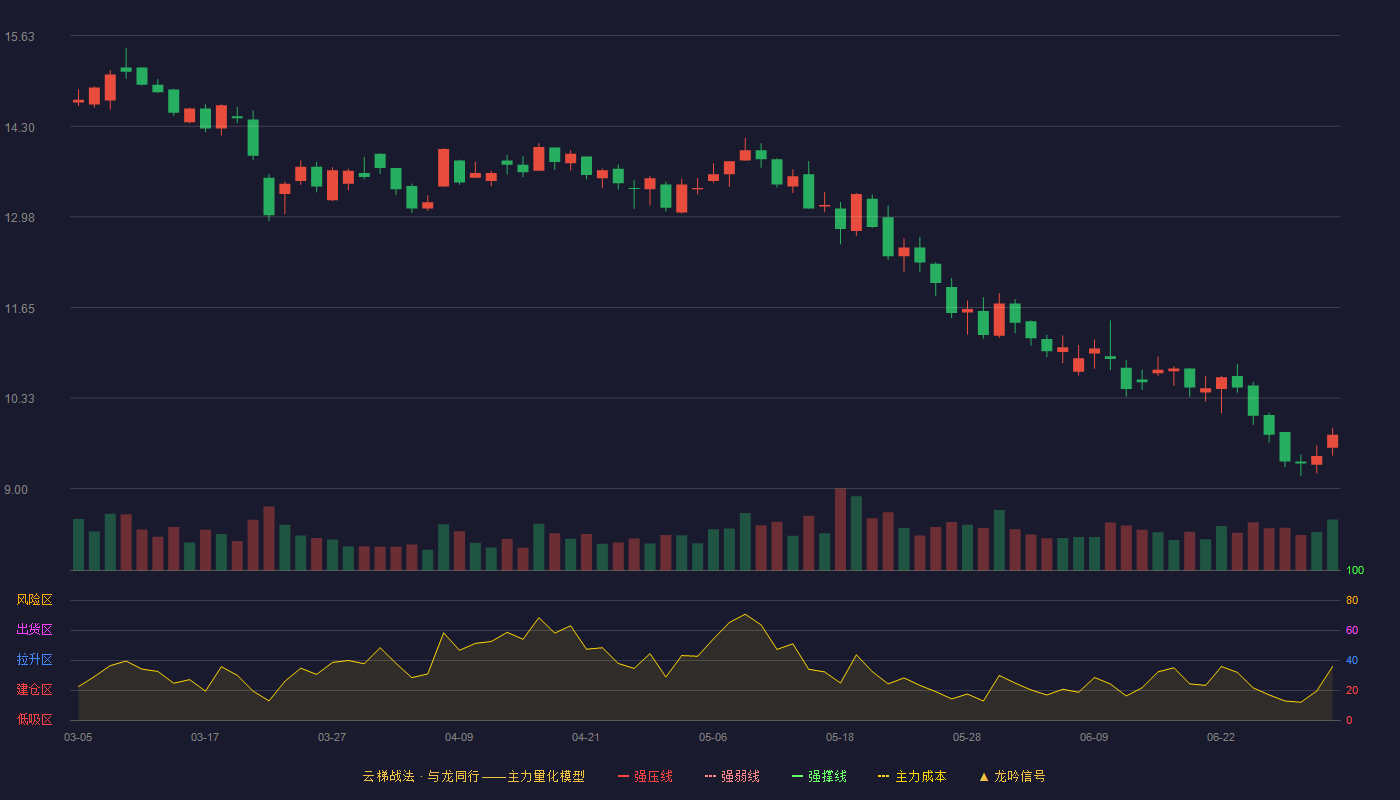The width and height of the screenshot is (1400, 800).
Task: Click the magenta 60 indicator scale value
Action: point(1352,631)
